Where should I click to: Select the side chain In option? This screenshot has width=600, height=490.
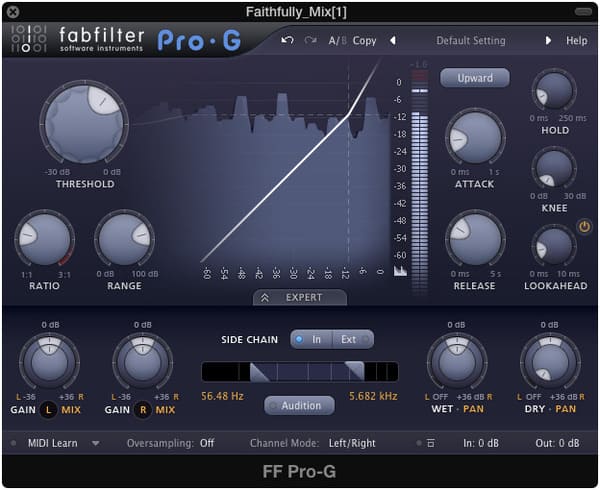pos(311,339)
